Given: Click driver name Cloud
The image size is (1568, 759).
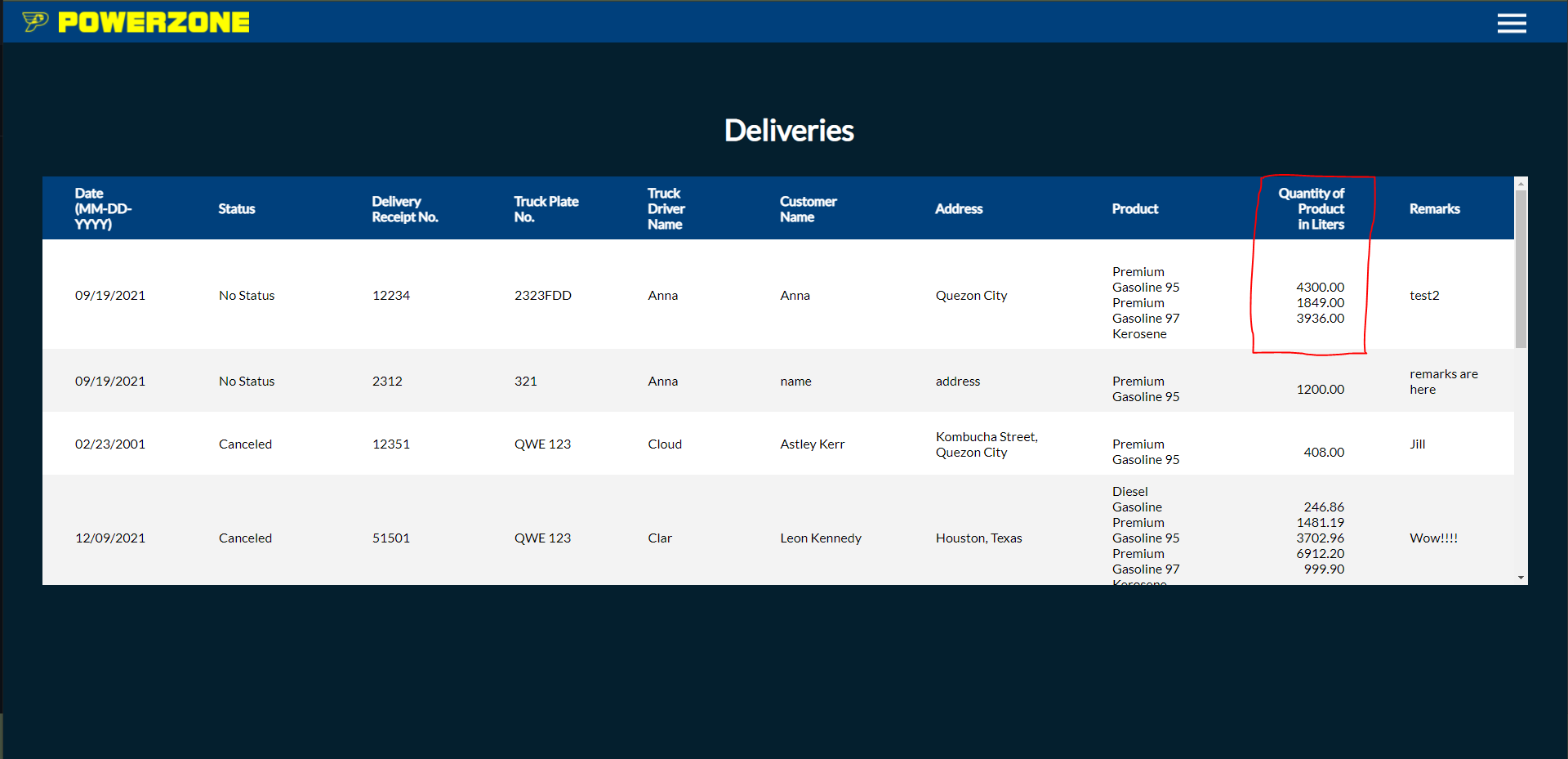Looking at the screenshot, I should click(x=665, y=444).
